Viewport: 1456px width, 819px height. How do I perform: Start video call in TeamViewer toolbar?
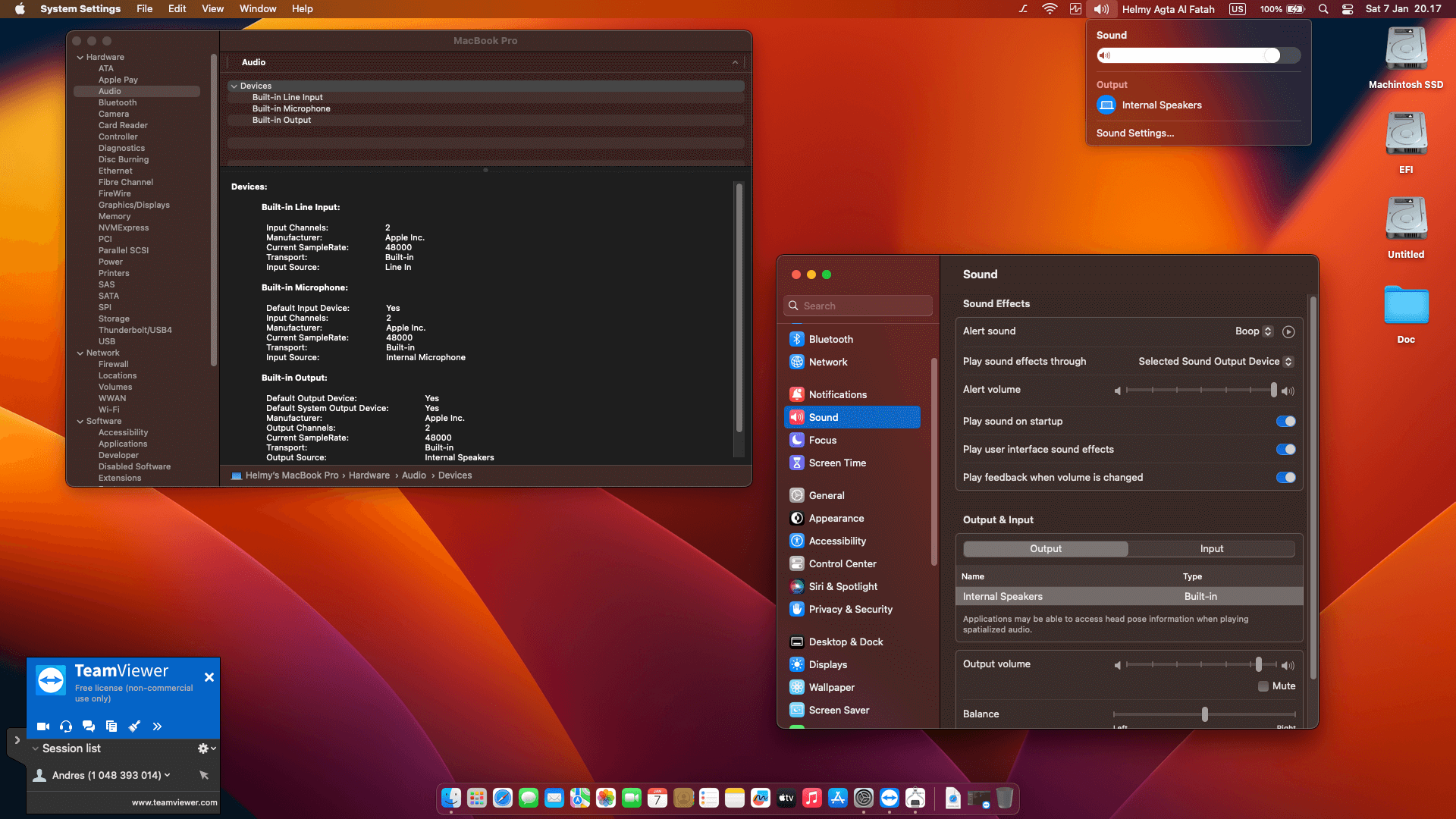(43, 726)
